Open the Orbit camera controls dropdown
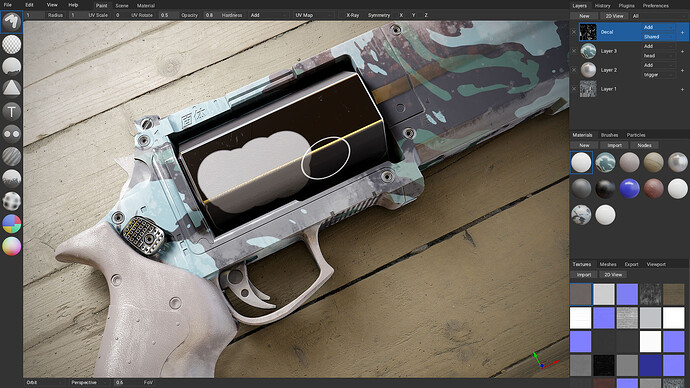Image resolution: width=690 pixels, height=388 pixels. point(44,382)
